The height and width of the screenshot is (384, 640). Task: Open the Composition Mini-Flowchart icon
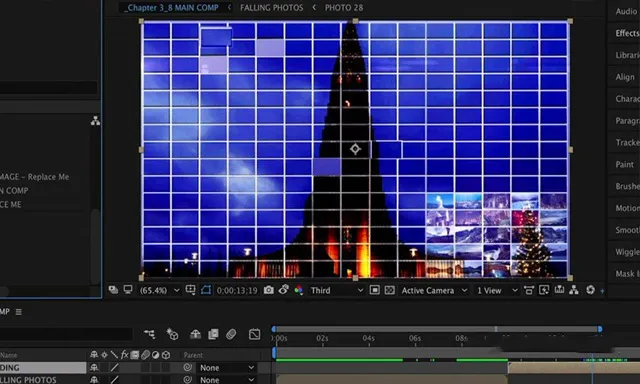click(149, 334)
